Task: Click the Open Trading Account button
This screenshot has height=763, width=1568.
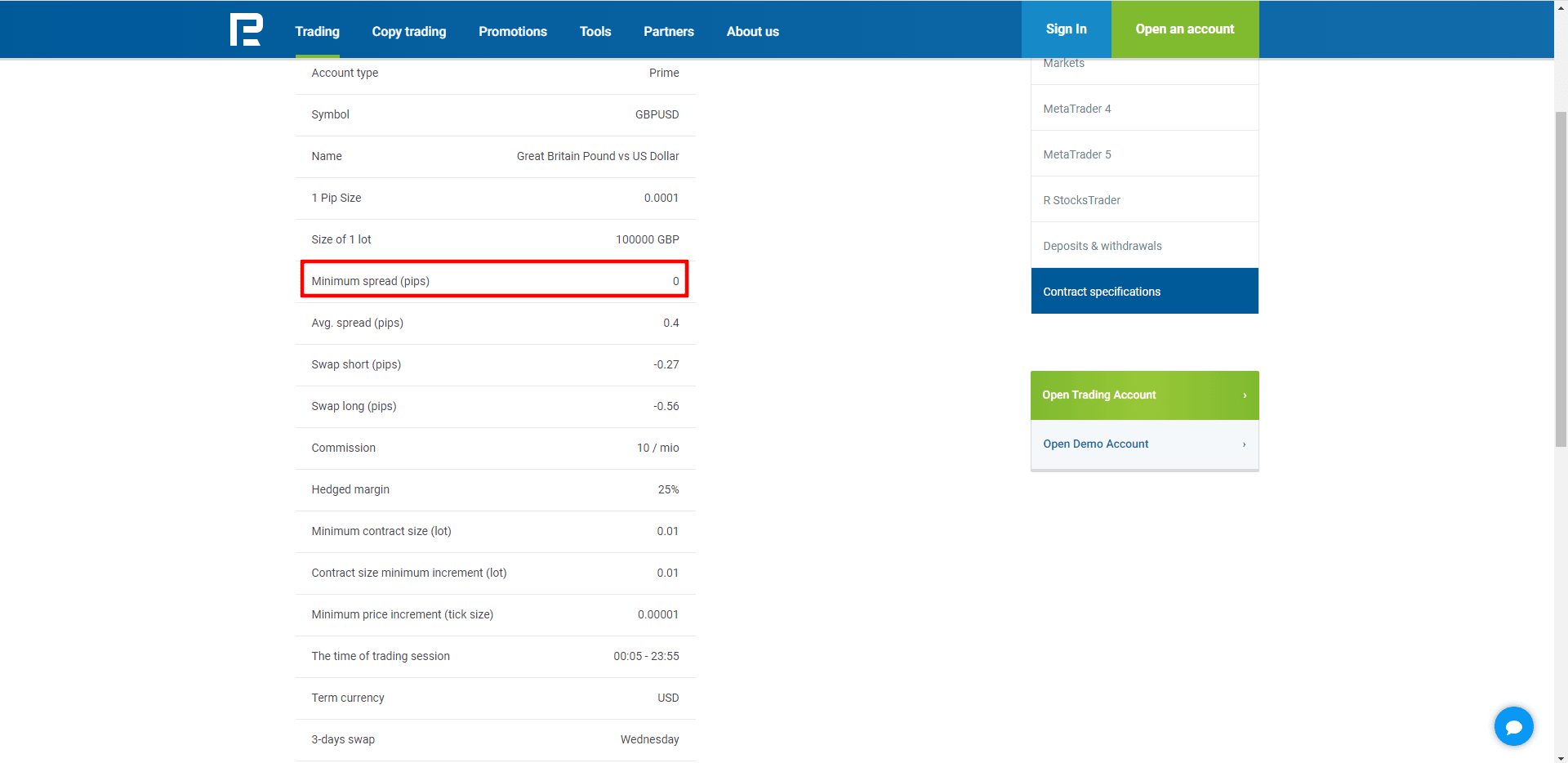Action: pos(1145,395)
